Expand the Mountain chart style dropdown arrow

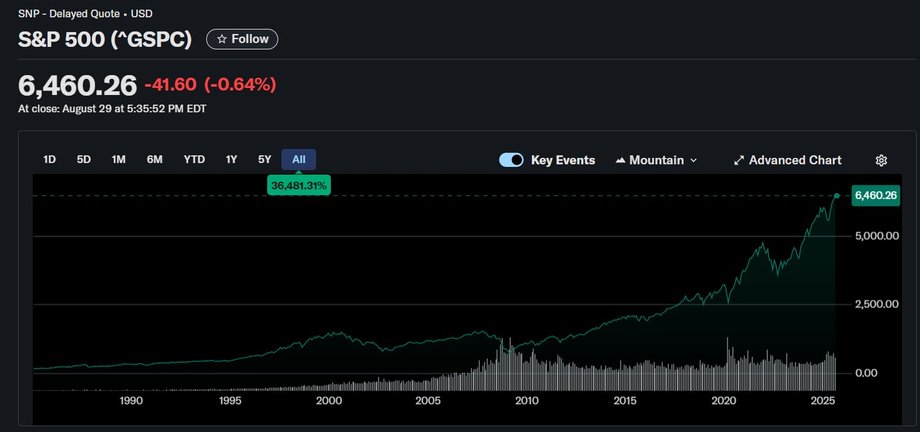(x=694, y=160)
